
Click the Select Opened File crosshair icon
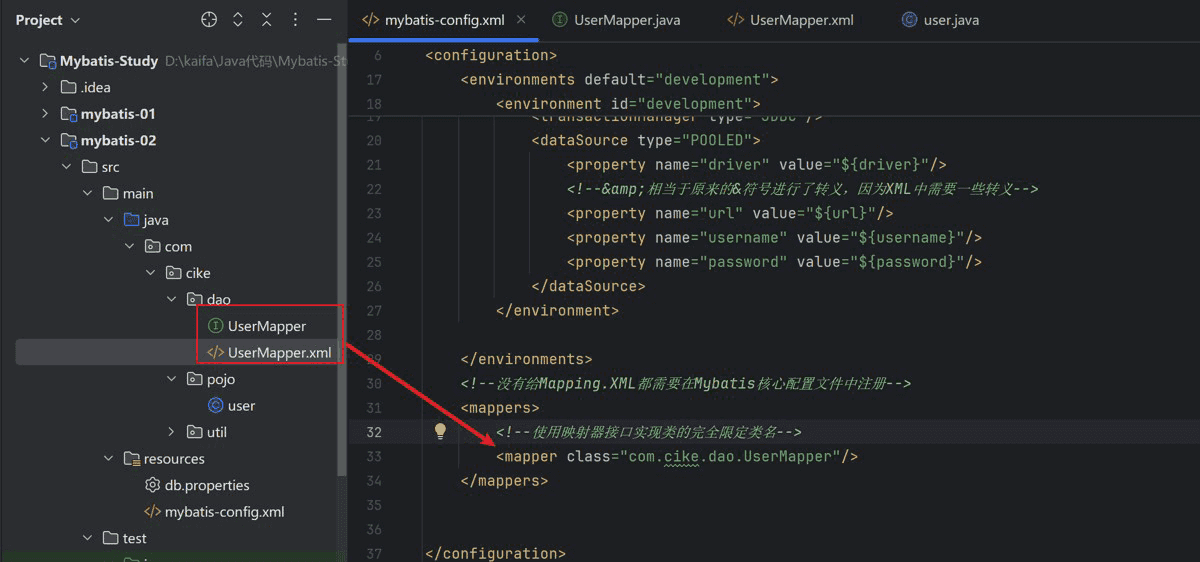[209, 20]
